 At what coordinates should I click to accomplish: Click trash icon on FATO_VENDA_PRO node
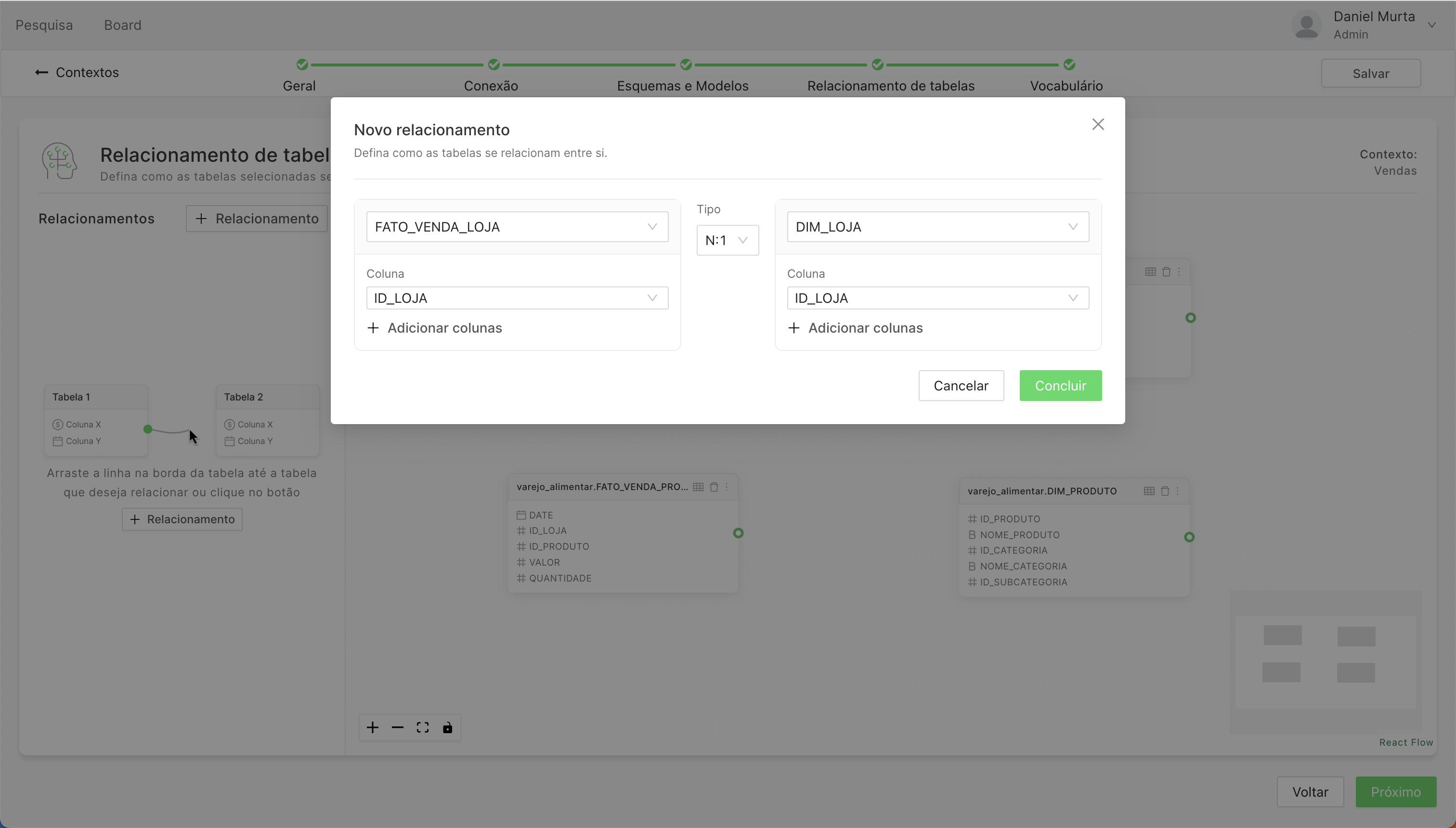pos(714,487)
